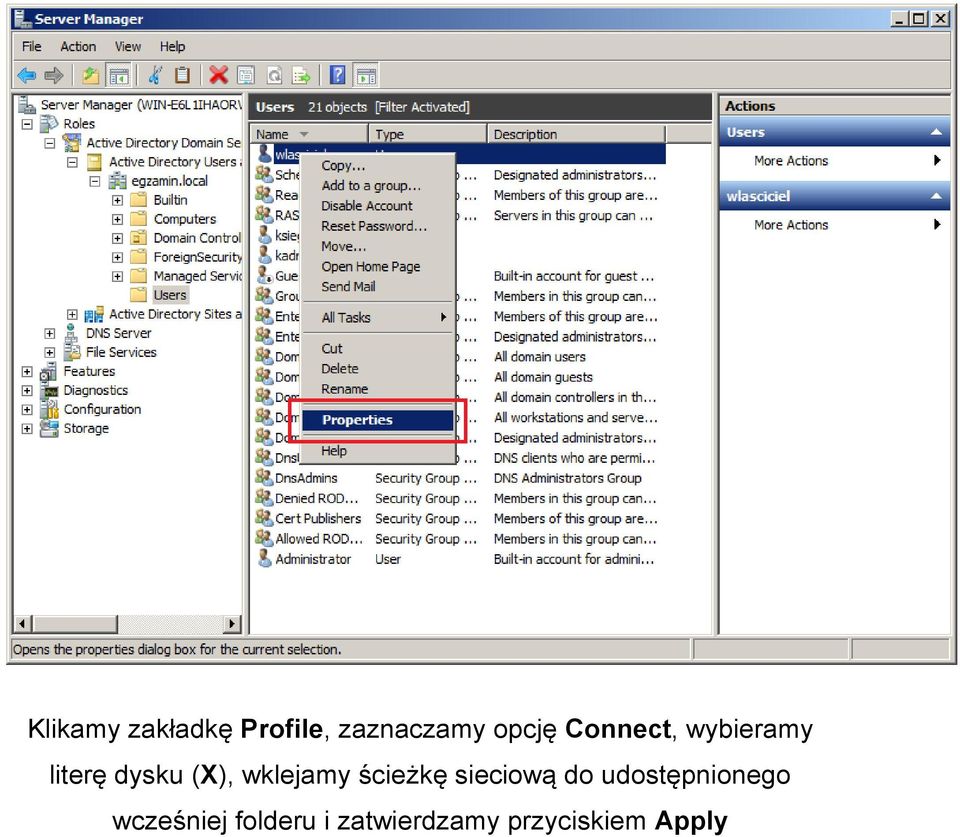Click the File Services icon in the tree
The image size is (960, 837).
(x=72, y=352)
